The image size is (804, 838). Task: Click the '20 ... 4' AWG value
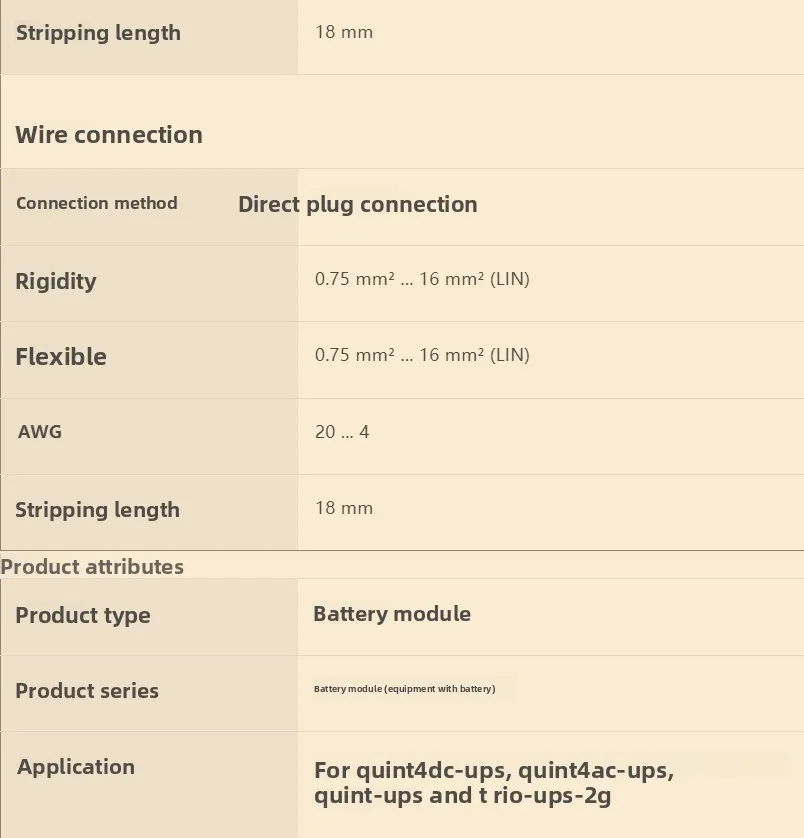tap(342, 432)
